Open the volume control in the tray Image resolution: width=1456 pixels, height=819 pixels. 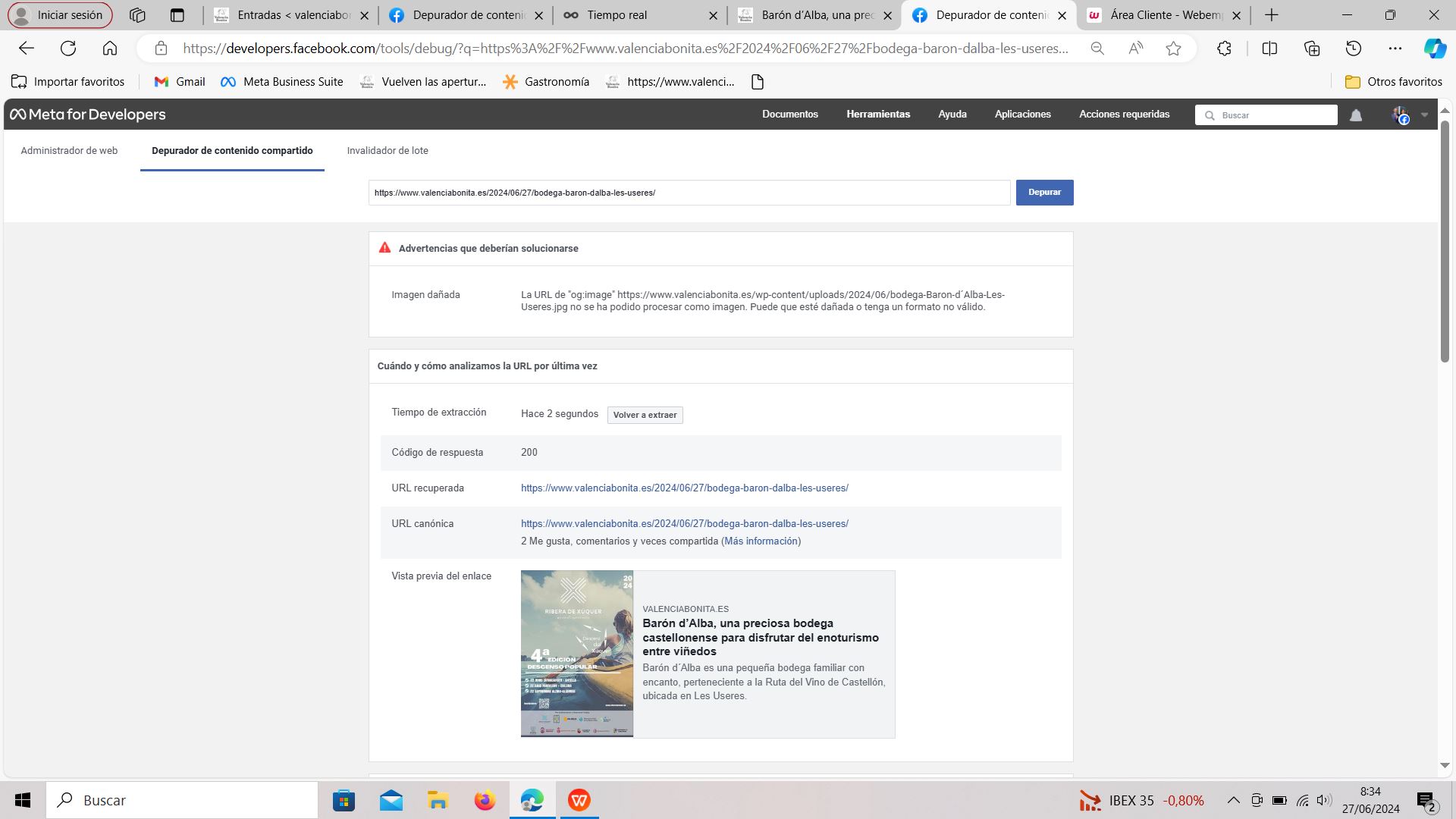point(1324,800)
